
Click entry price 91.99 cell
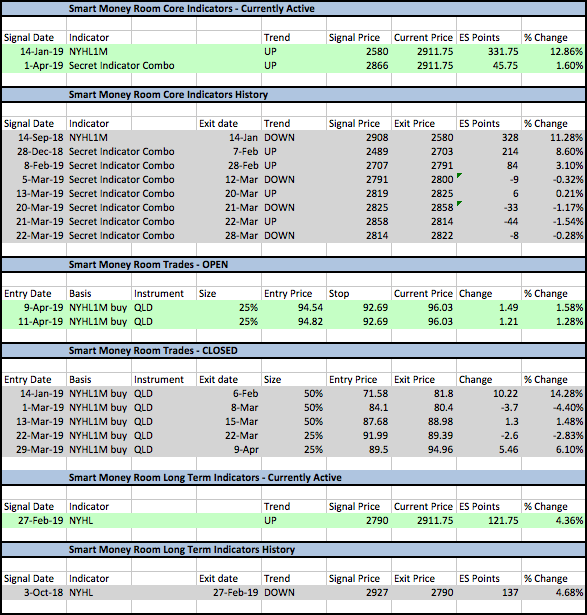375,435
